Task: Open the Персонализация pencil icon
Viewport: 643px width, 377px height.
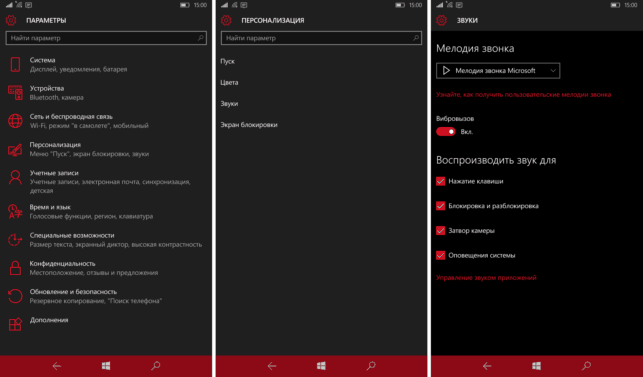Action: click(x=15, y=149)
